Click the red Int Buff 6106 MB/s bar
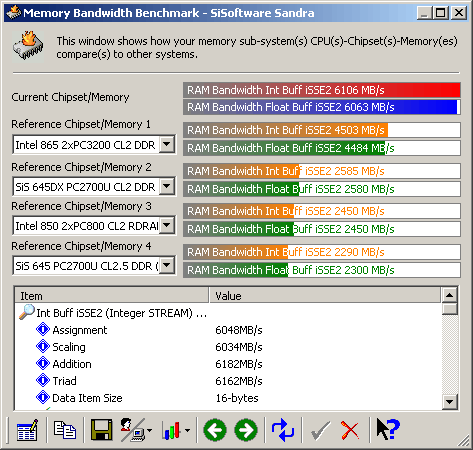 (x=322, y=90)
